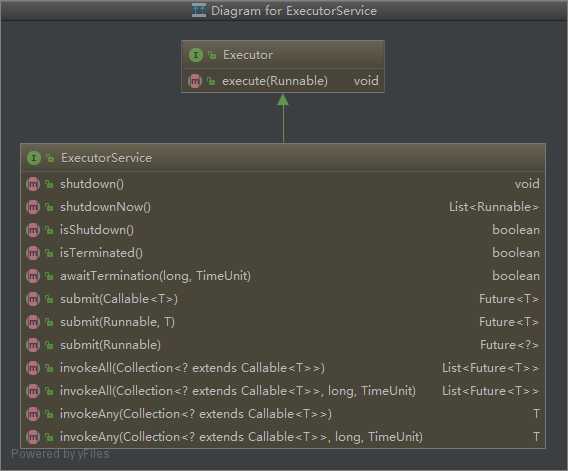The image size is (568, 471).
Task: Click method icon of invokeAny without timeout
Action: [33, 414]
